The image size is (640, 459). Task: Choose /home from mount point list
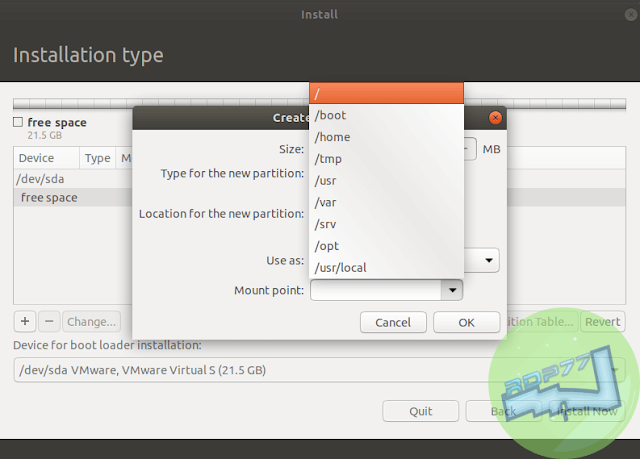coord(386,137)
